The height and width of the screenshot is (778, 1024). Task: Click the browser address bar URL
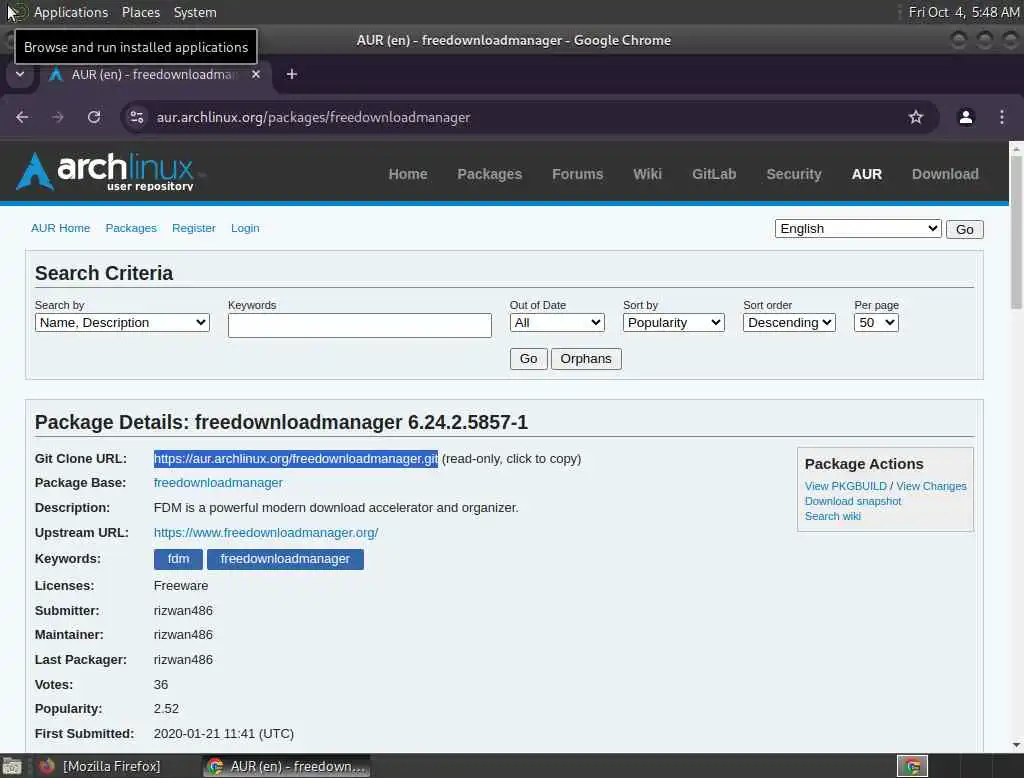[x=313, y=118]
